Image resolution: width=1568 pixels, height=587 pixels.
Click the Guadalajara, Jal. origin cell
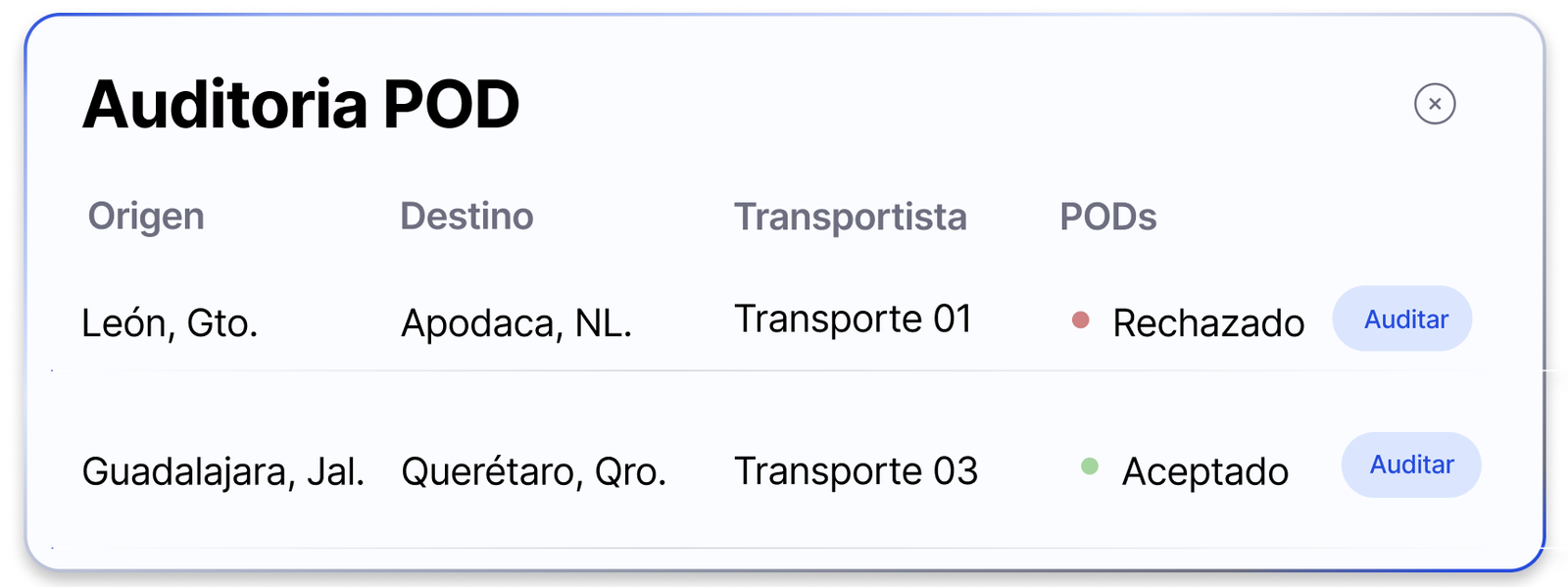coord(223,472)
